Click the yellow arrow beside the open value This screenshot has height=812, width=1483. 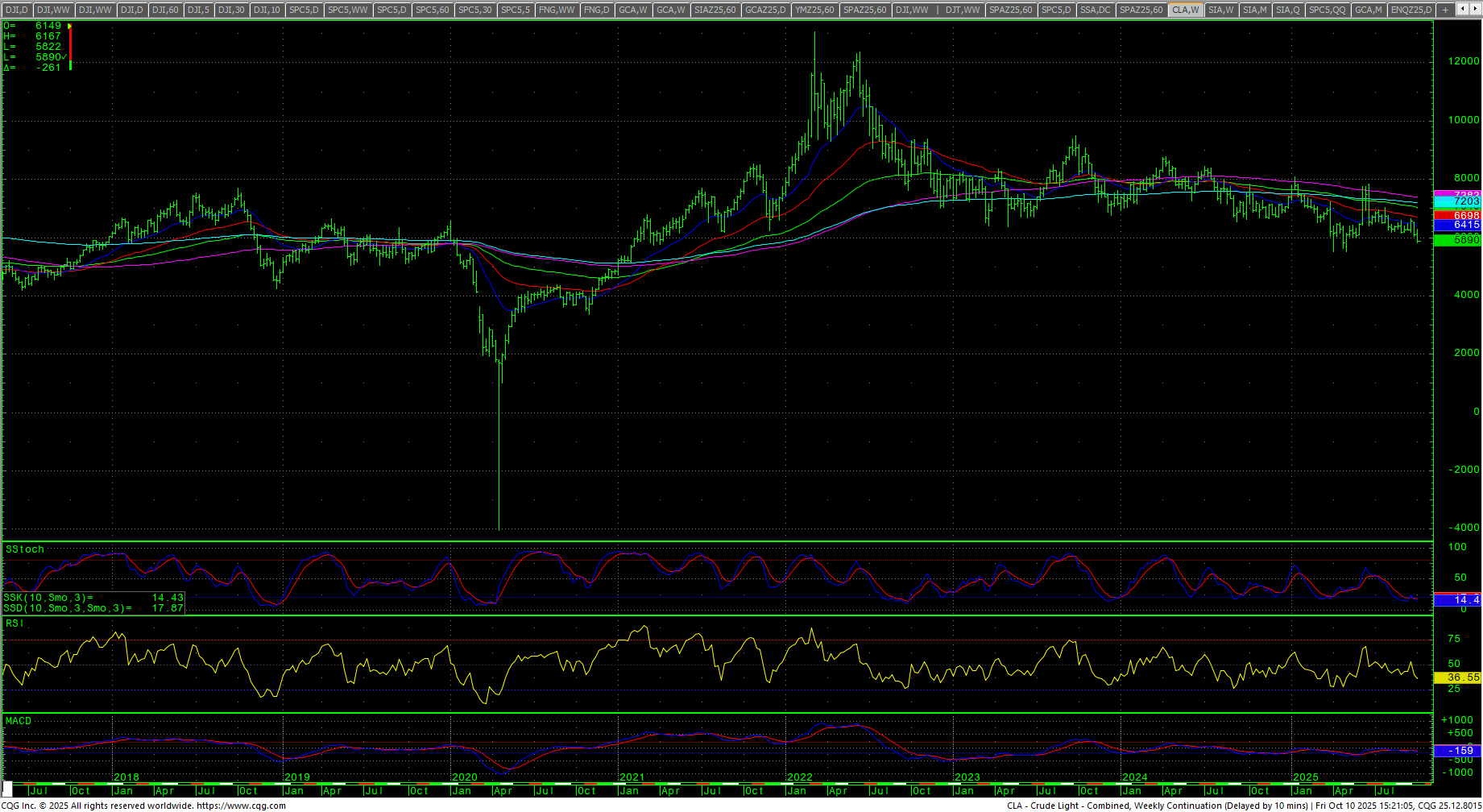point(70,26)
